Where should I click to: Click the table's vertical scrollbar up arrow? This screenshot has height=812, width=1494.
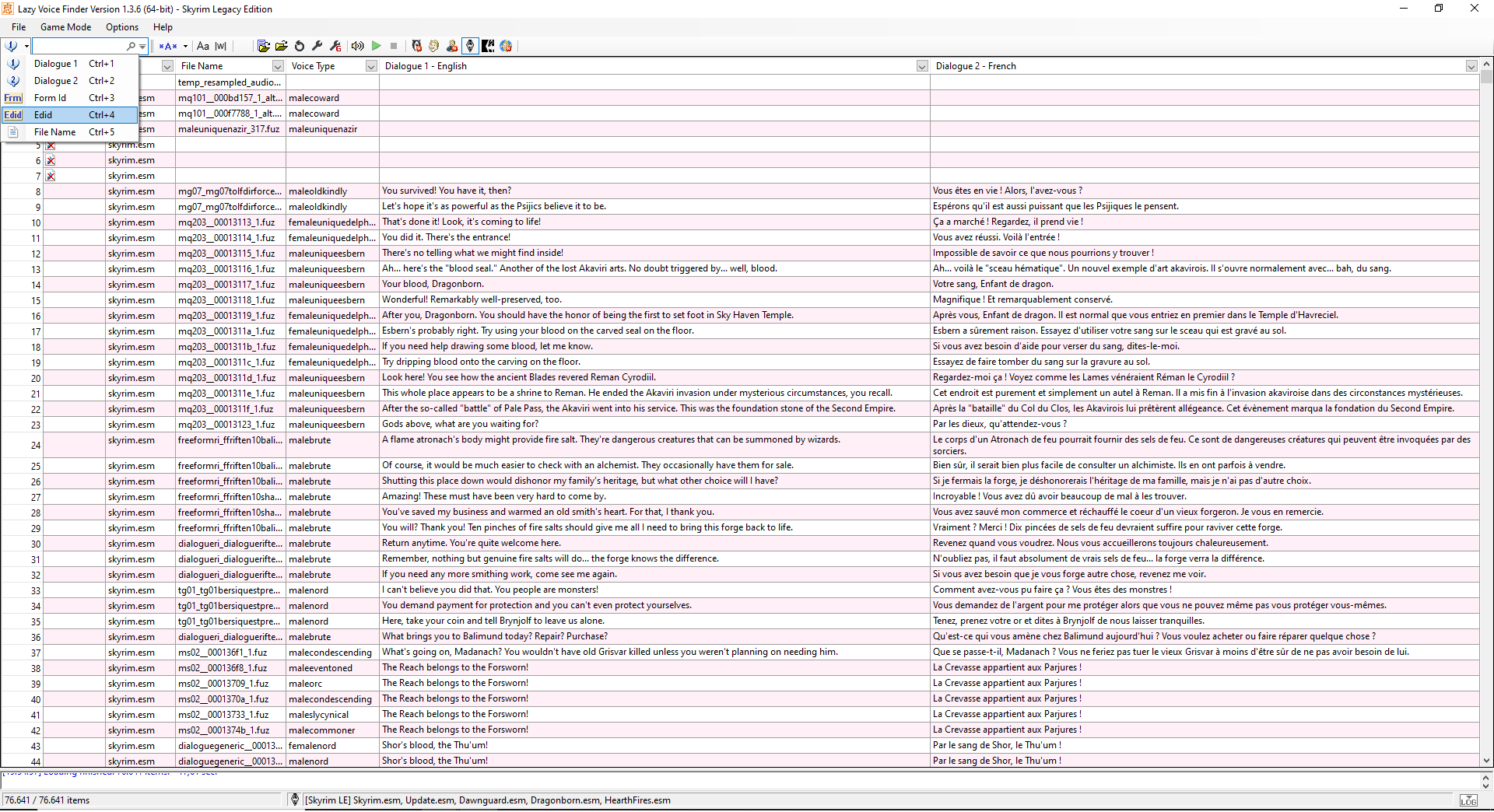click(1486, 65)
